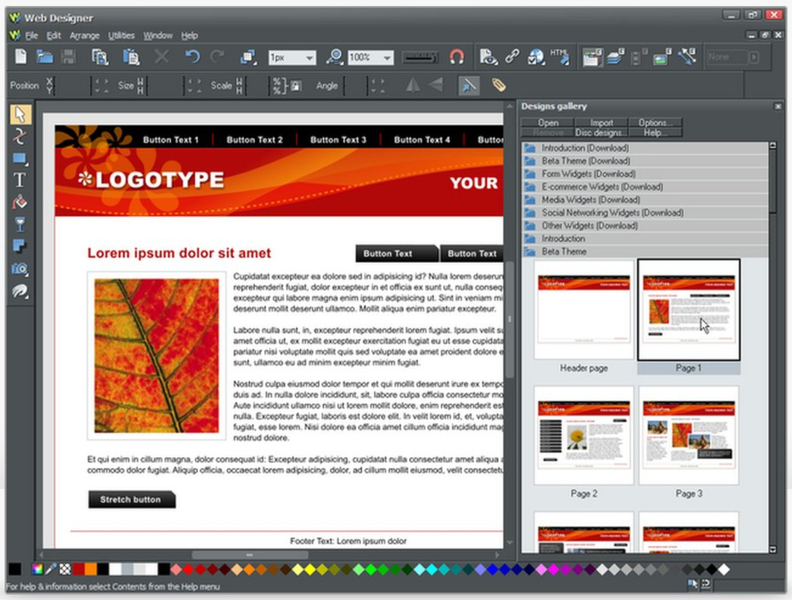Viewport: 792px width, 600px height.
Task: Pick the orange color swatch in the color line
Action: tap(91, 569)
